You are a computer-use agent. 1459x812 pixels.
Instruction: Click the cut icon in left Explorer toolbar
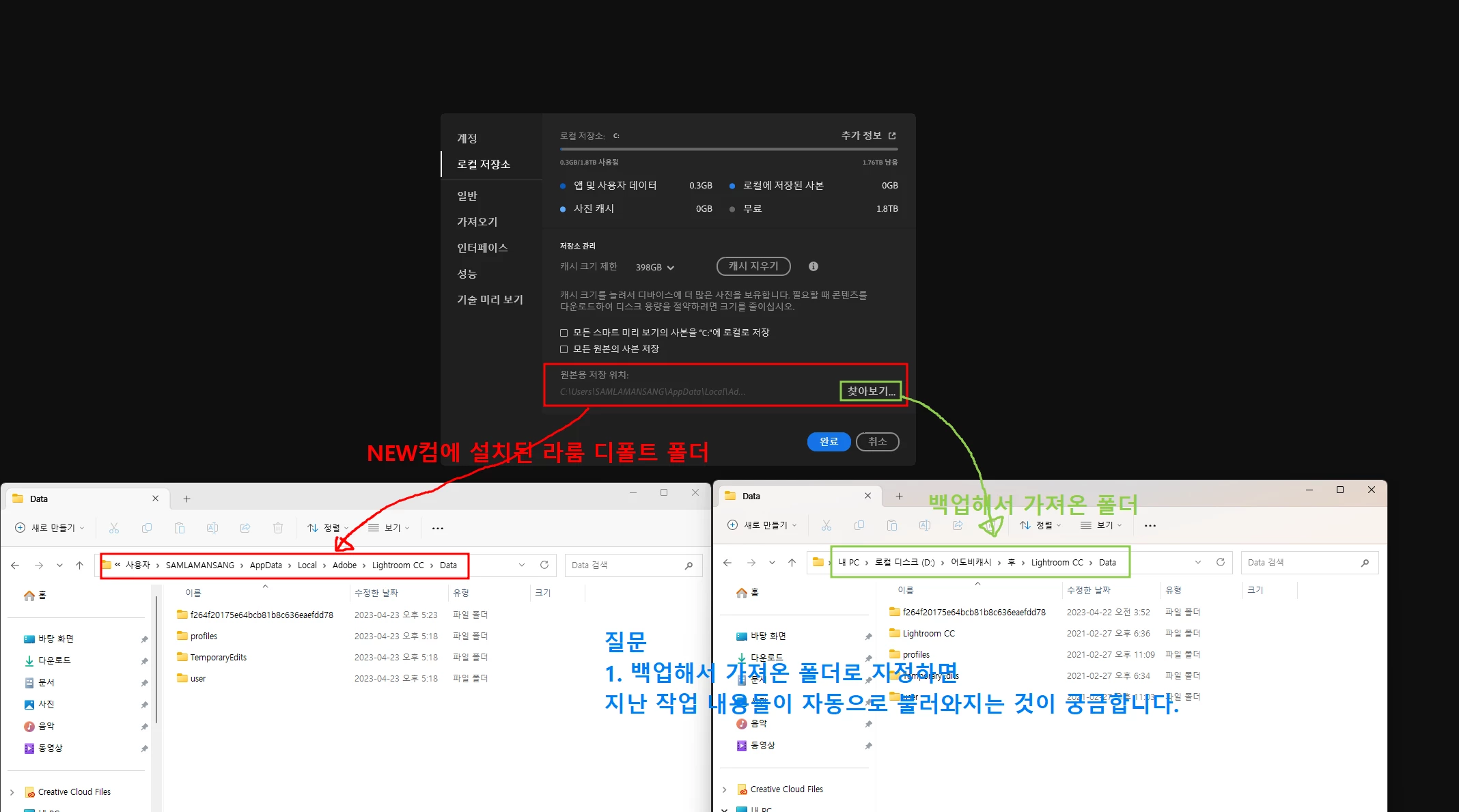(114, 528)
